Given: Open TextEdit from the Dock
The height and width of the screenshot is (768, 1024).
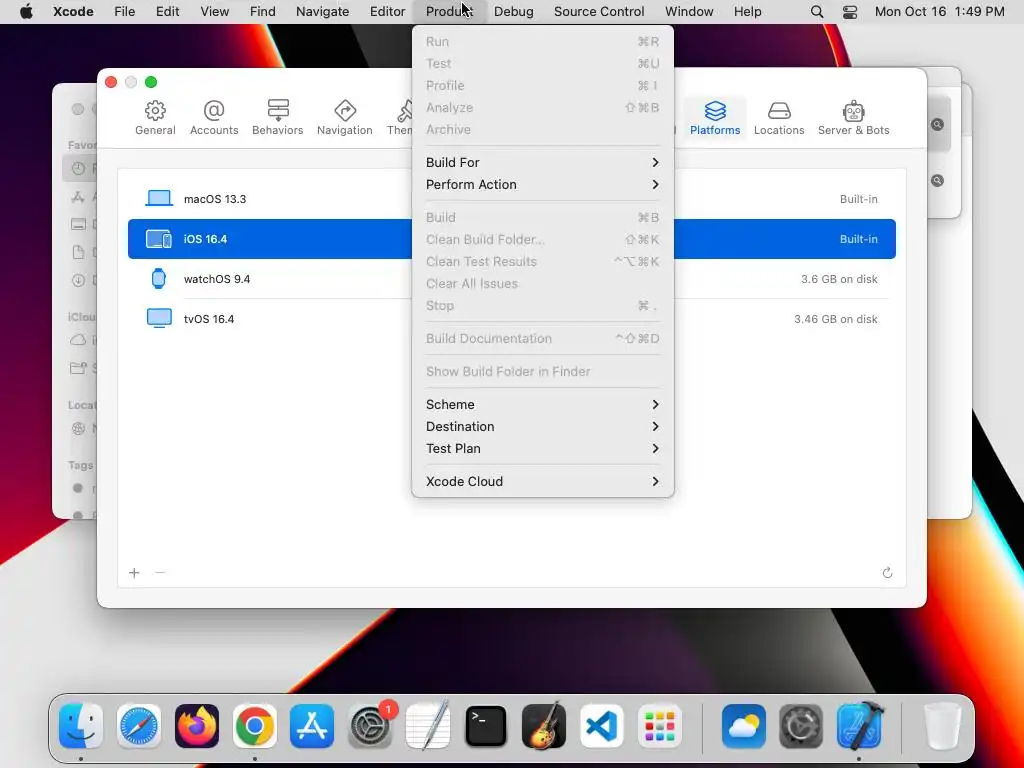Looking at the screenshot, I should pos(428,726).
